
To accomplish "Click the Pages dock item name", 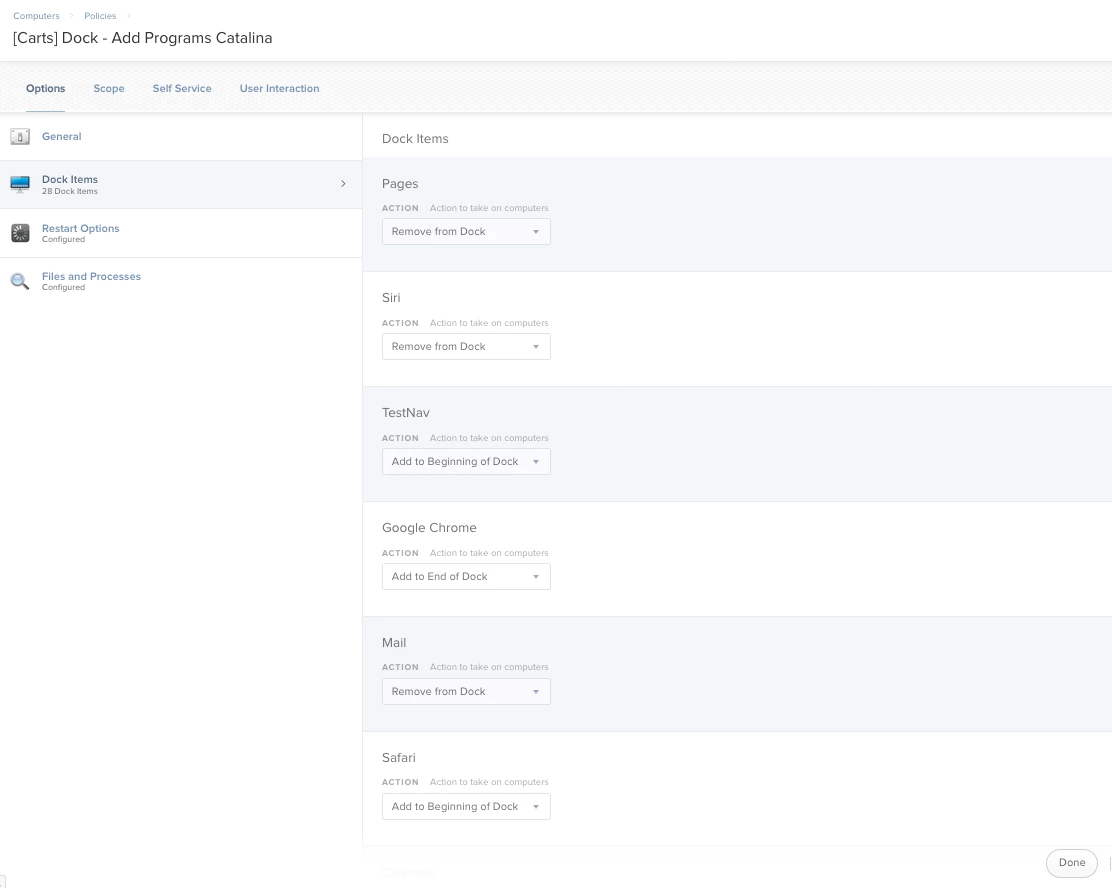I will 400,184.
